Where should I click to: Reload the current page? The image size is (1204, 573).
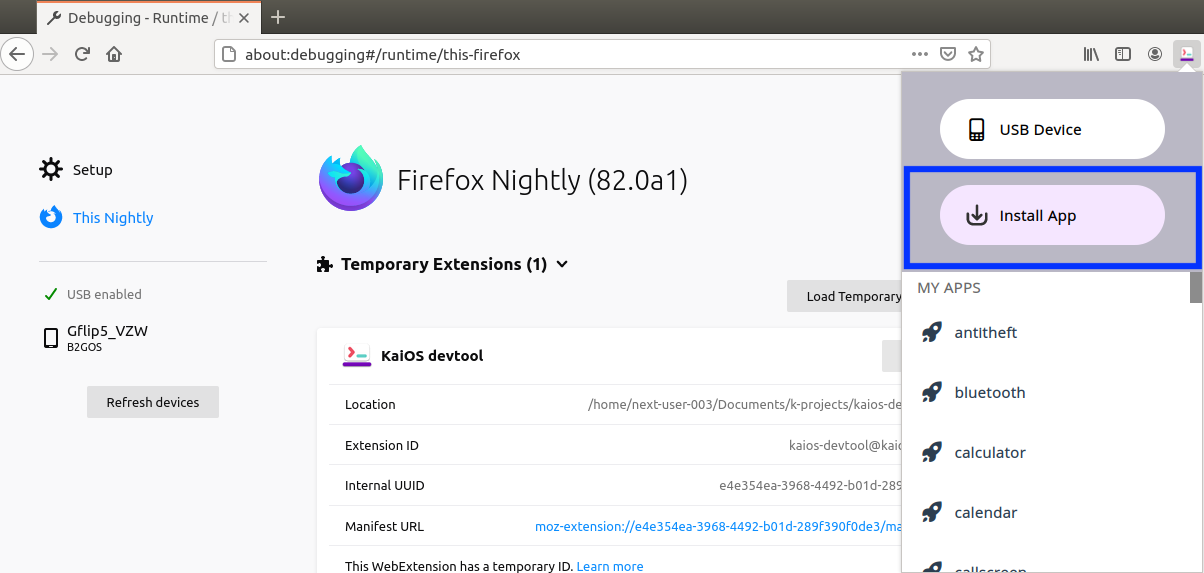point(83,54)
